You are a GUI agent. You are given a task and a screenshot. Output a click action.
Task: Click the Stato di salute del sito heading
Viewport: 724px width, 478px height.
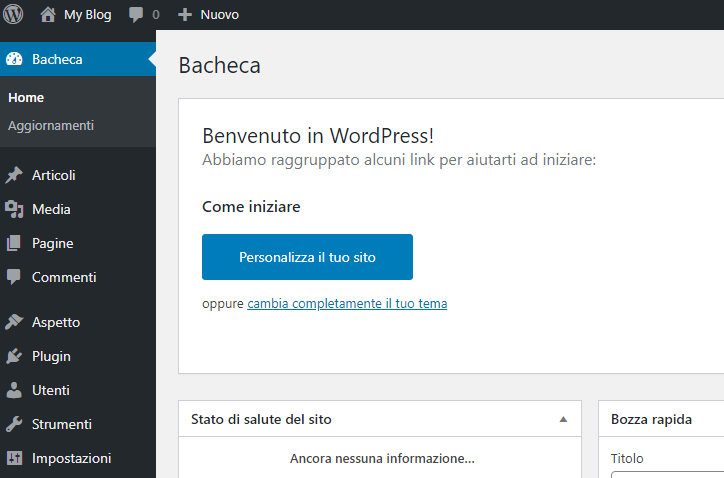[261, 419]
